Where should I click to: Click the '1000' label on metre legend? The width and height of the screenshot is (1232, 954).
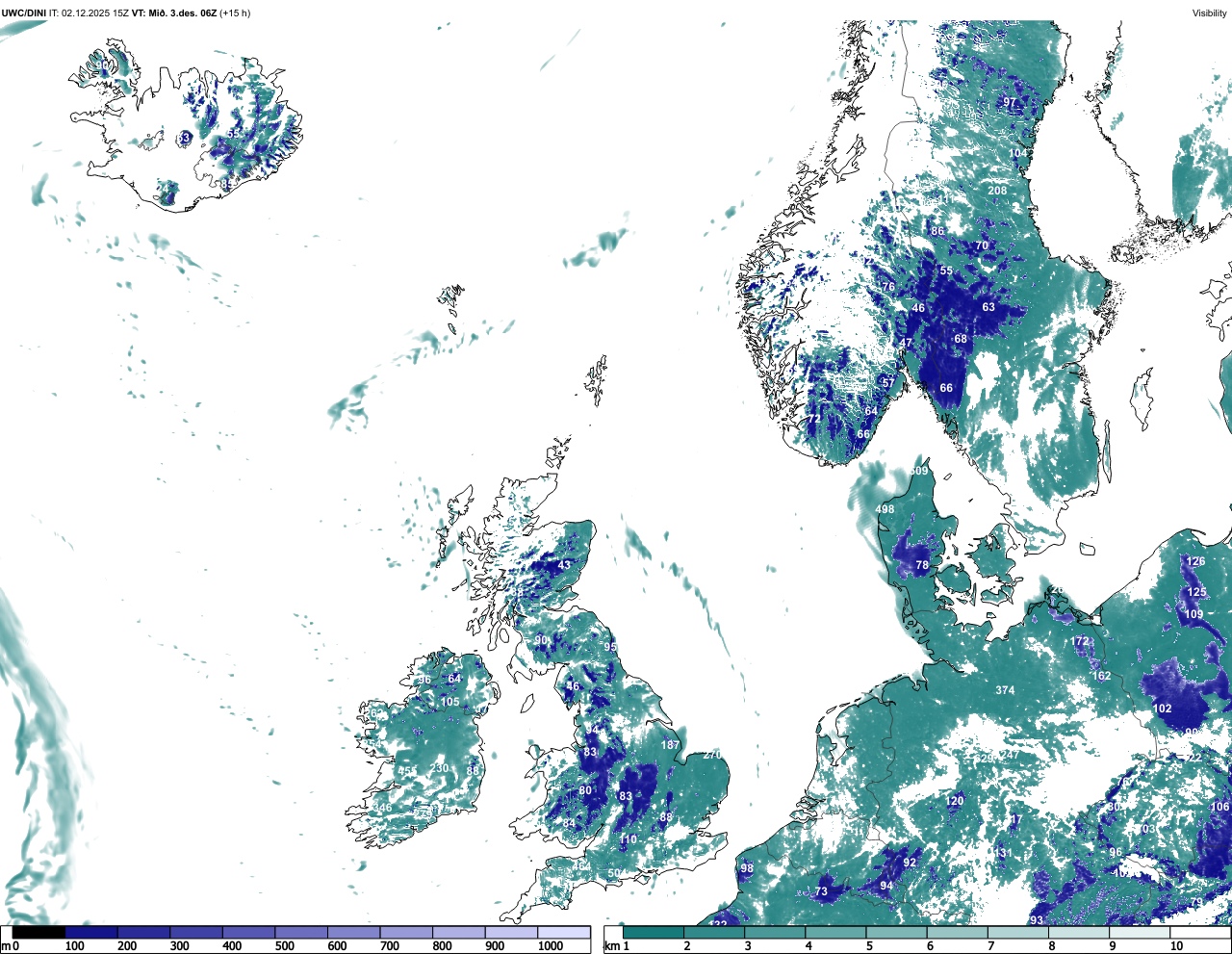click(551, 946)
